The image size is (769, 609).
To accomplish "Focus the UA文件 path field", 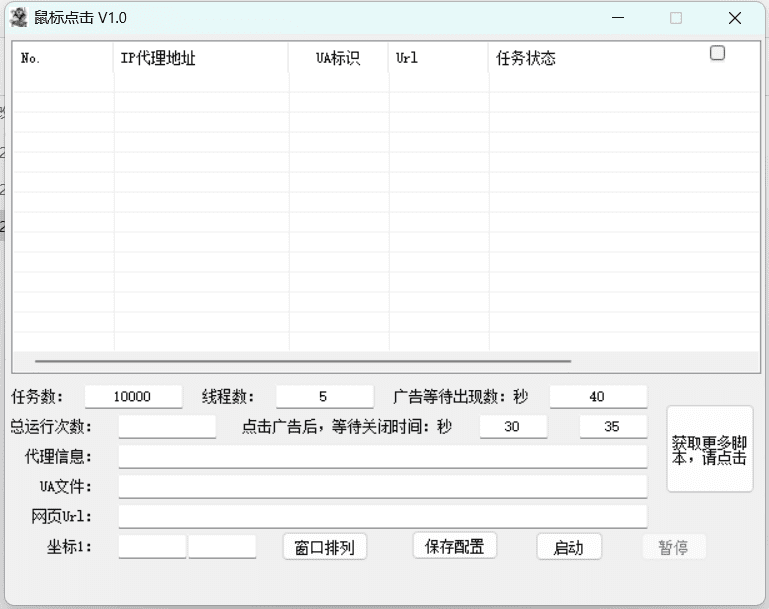I will click(382, 487).
